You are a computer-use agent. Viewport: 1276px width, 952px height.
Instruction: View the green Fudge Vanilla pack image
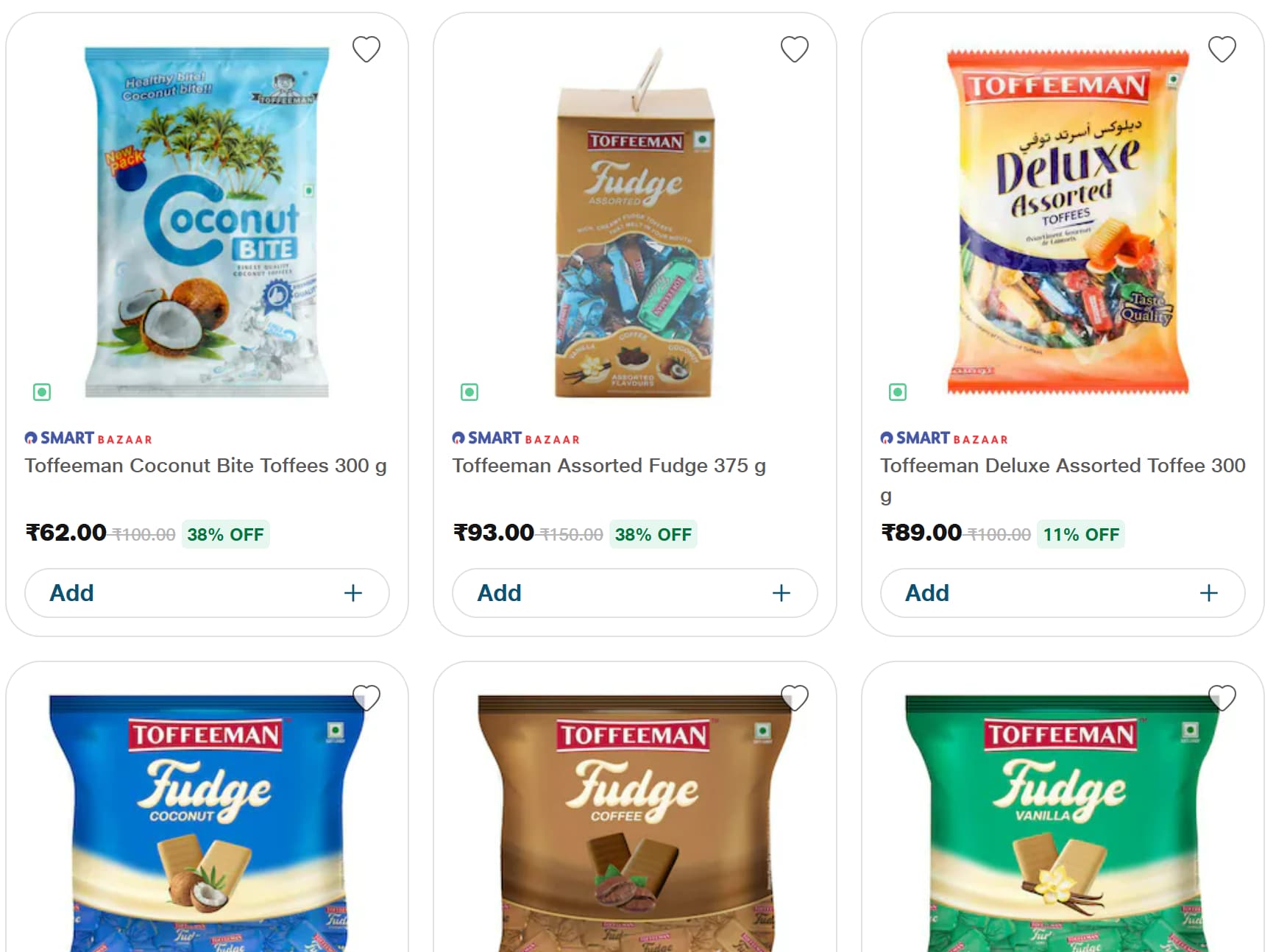[x=1062, y=824]
